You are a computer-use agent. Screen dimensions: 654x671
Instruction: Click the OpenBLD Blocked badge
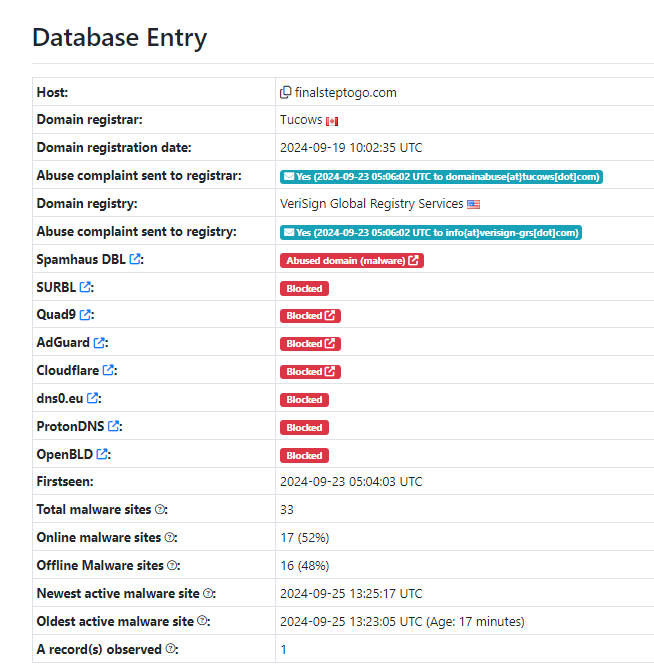point(304,455)
